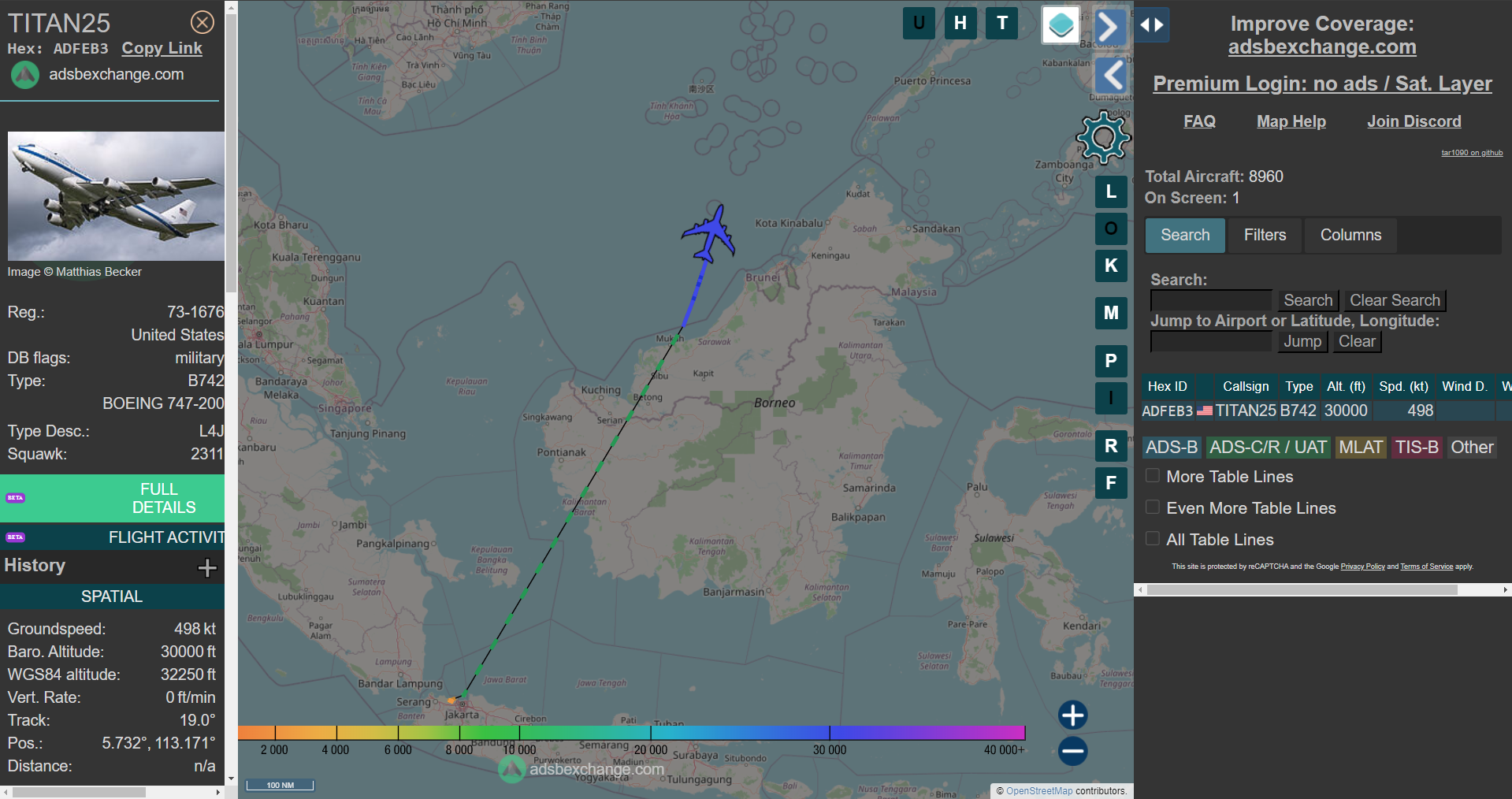This screenshot has height=799, width=1512.
Task: Sort table by Spd. (kt) column
Action: click(1403, 386)
